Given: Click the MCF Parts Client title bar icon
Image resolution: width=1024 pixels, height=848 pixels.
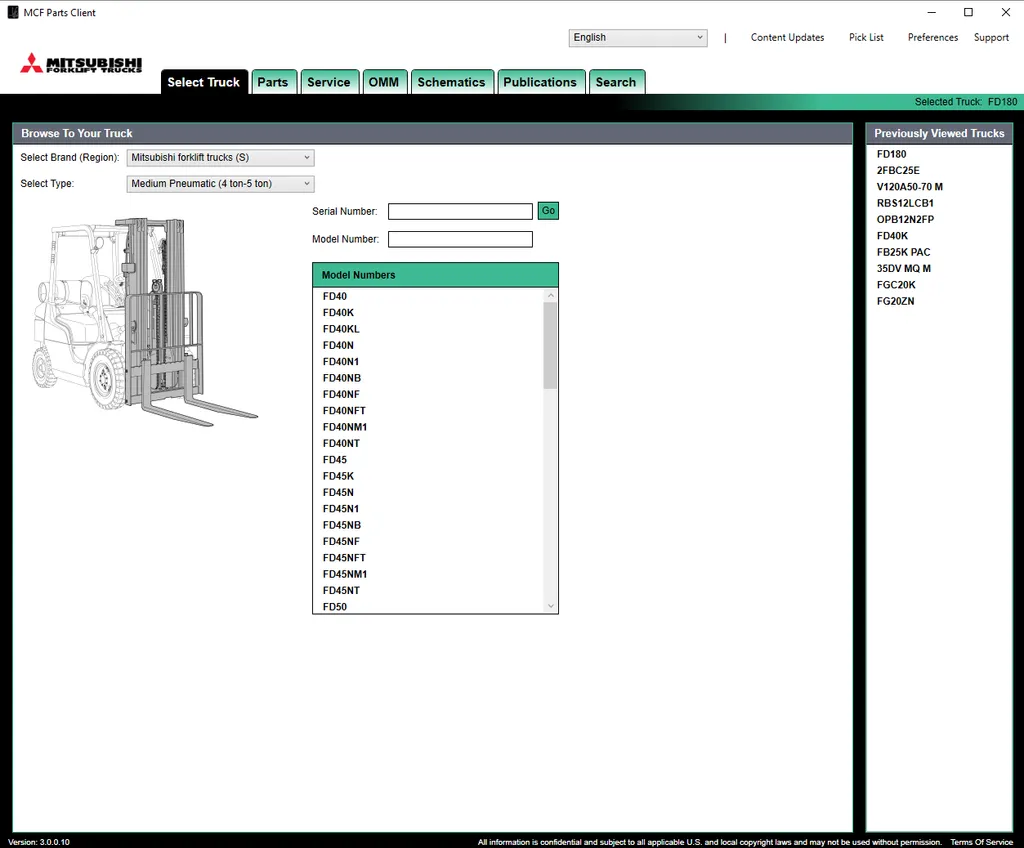Looking at the screenshot, I should click(x=13, y=12).
